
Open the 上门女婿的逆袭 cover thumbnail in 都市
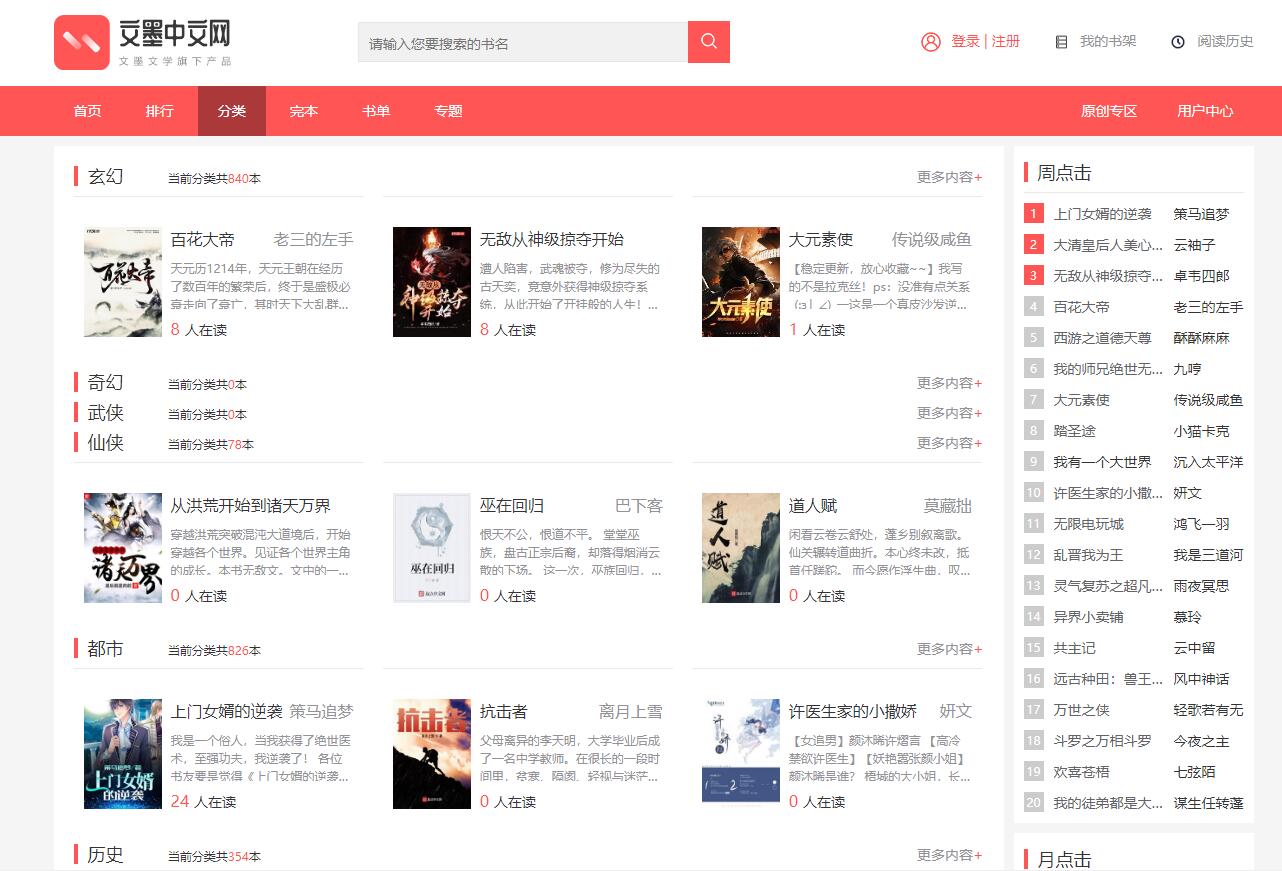123,754
